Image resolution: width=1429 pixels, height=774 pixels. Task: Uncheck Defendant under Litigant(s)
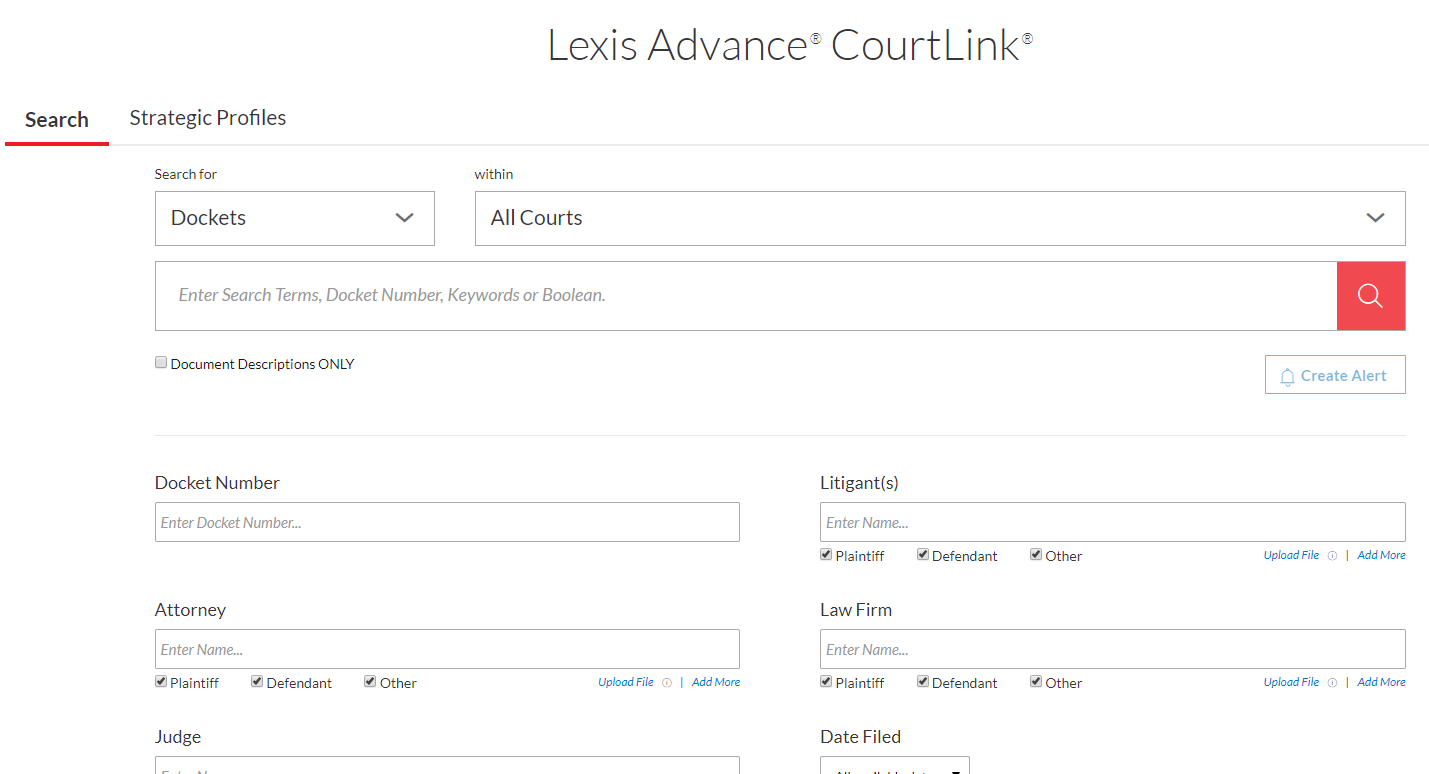tap(923, 554)
